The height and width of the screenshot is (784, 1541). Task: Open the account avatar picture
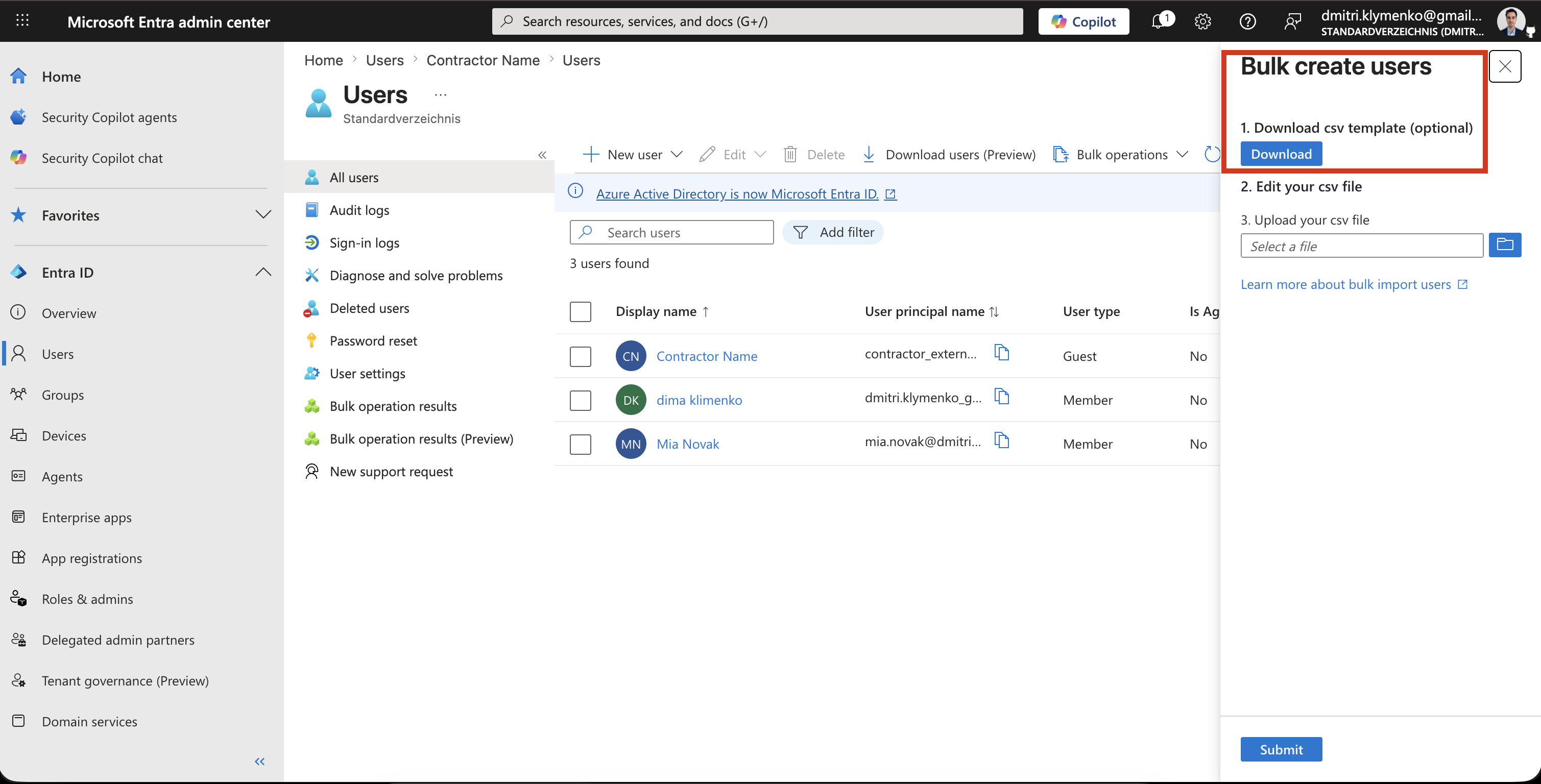[x=1511, y=21]
